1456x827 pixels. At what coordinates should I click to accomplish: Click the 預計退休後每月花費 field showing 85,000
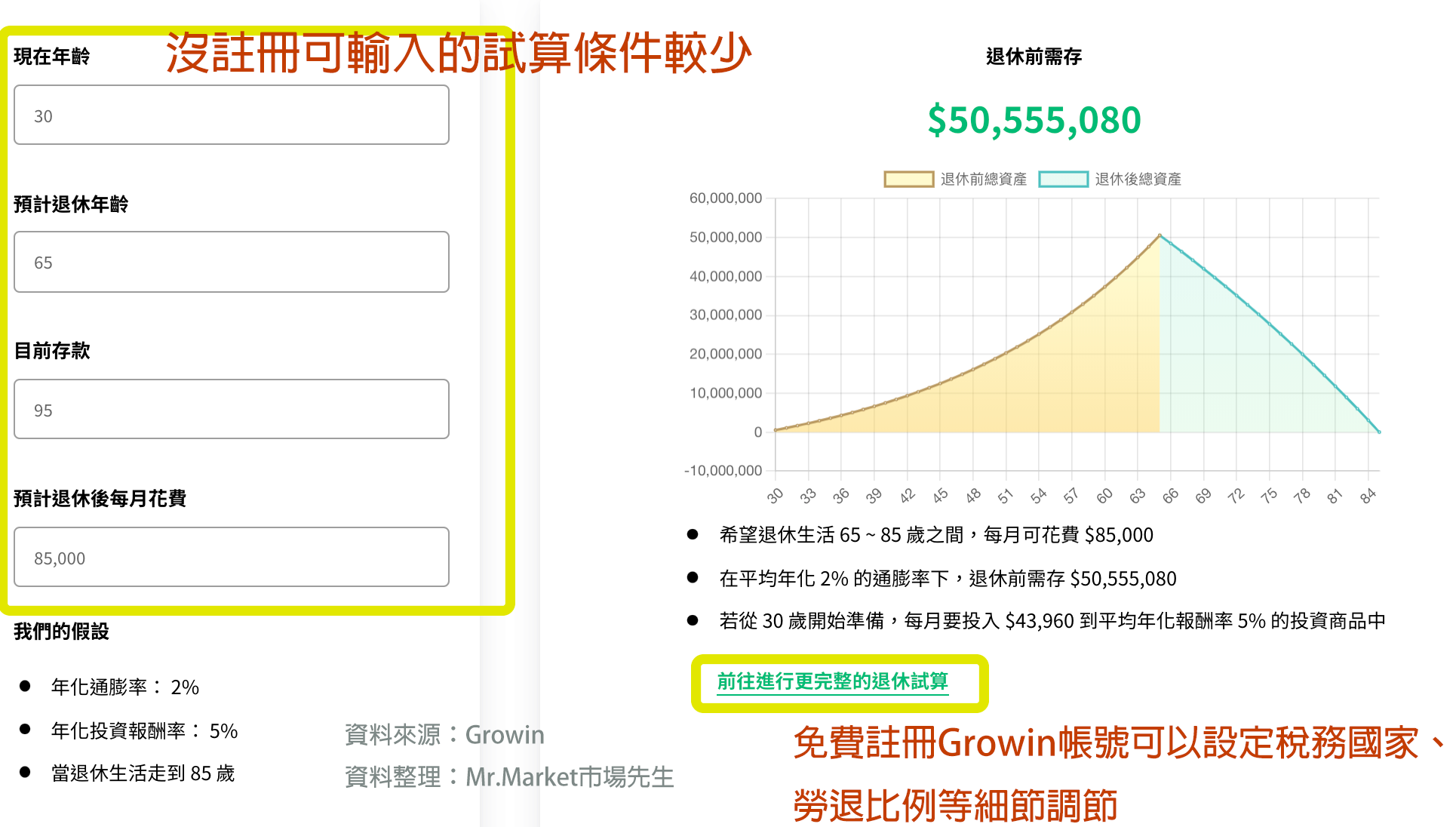232,557
